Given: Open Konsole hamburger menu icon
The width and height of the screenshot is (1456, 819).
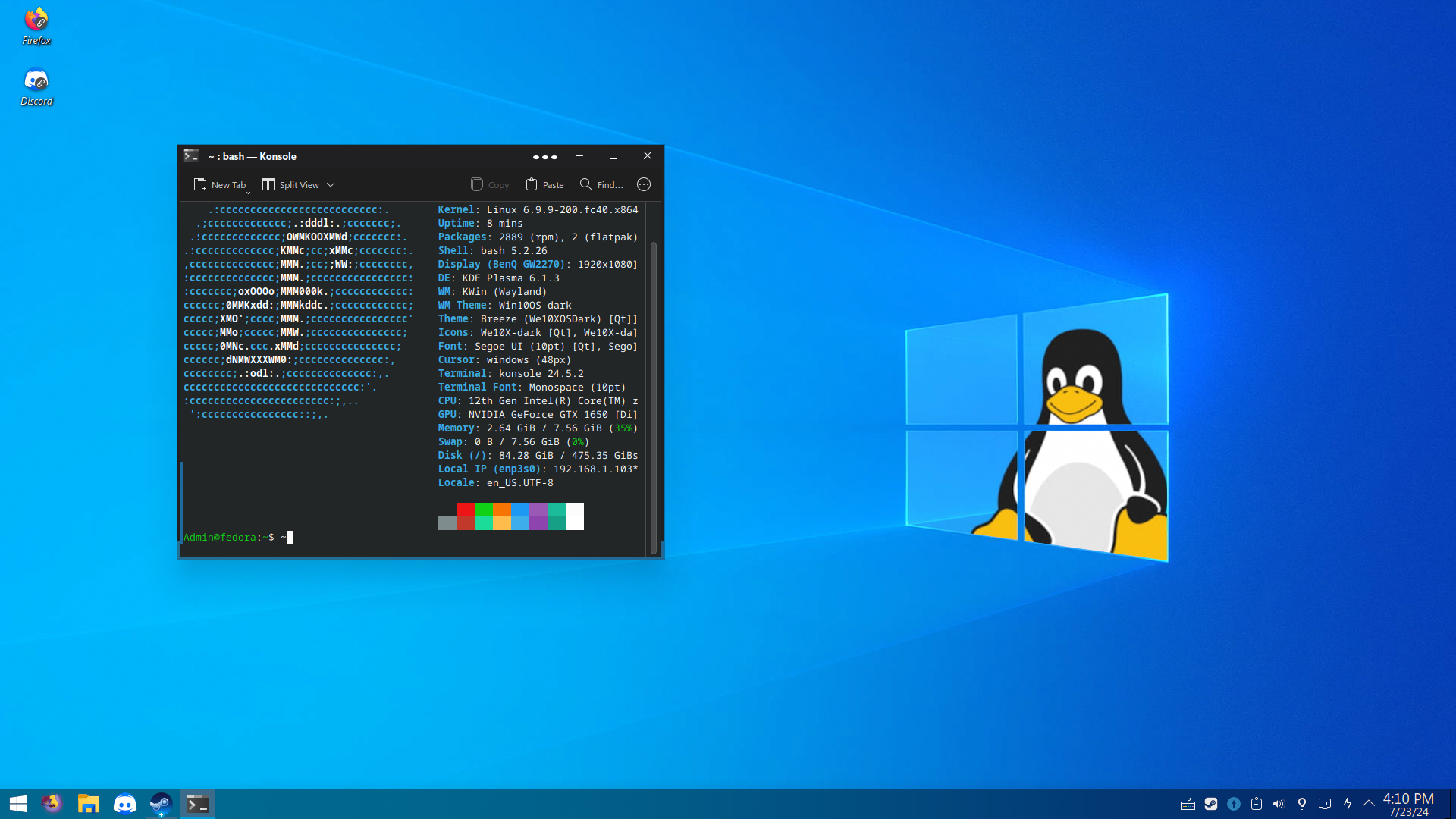Looking at the screenshot, I should [644, 185].
